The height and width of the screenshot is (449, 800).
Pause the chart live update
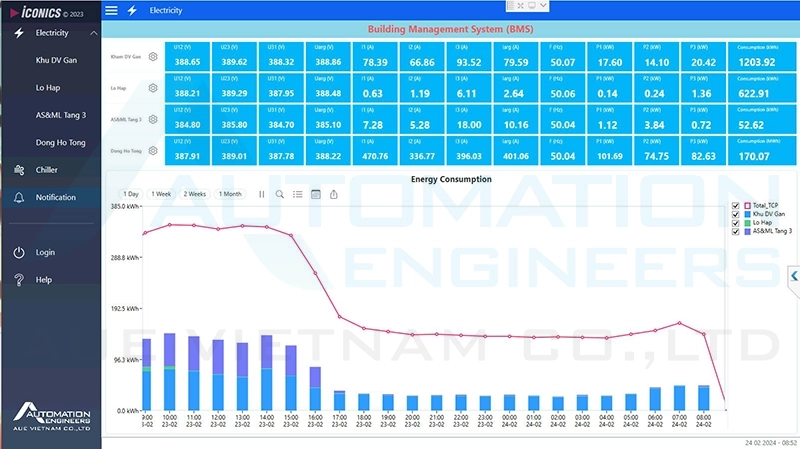tap(262, 194)
